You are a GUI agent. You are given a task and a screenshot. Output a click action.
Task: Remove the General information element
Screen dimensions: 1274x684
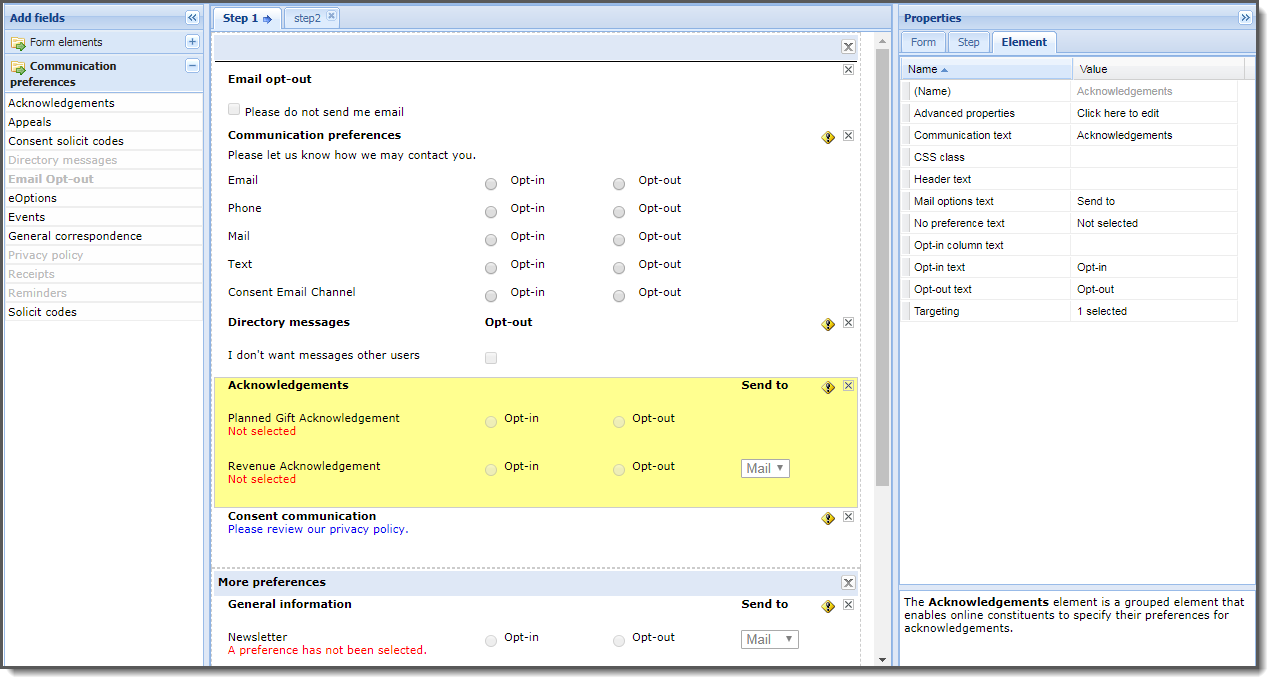pos(848,605)
